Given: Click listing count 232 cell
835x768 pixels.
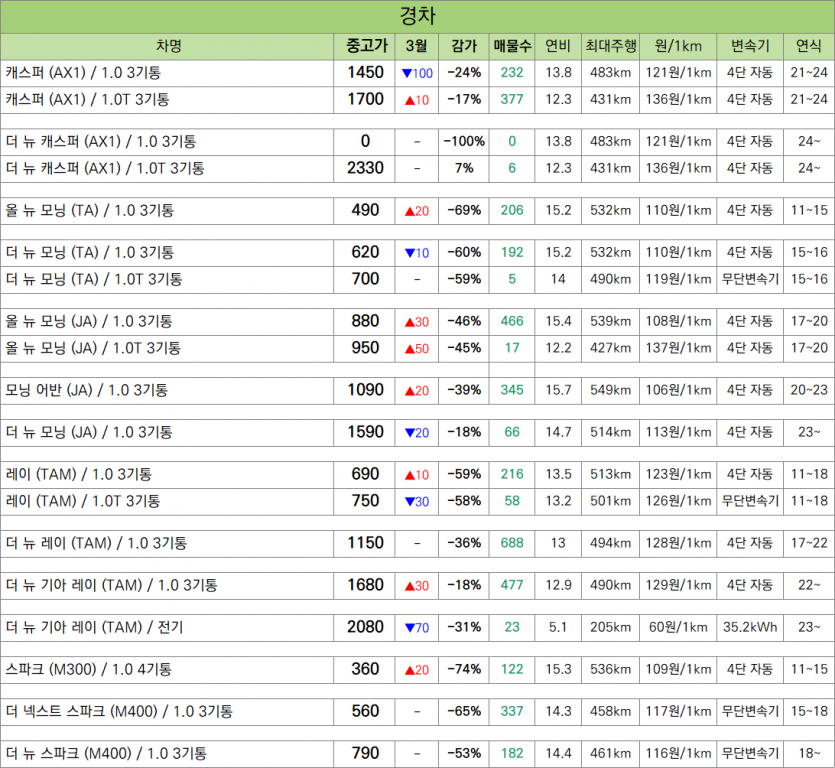Looking at the screenshot, I should point(512,72).
